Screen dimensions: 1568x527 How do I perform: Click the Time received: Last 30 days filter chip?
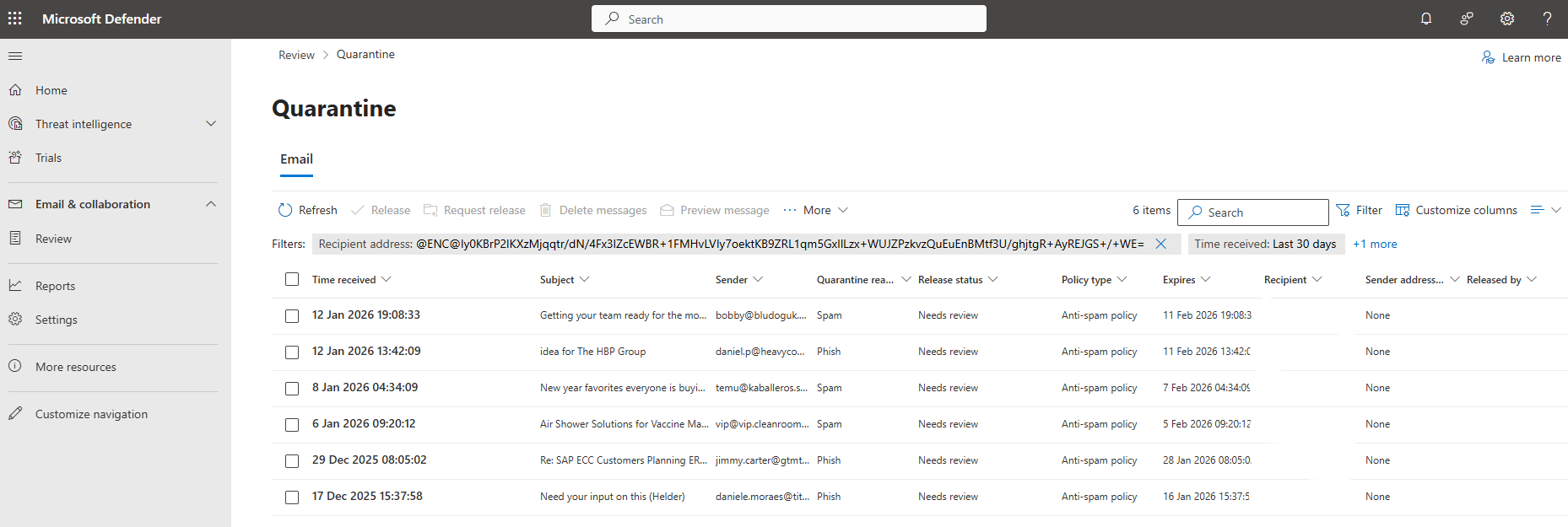(1266, 244)
